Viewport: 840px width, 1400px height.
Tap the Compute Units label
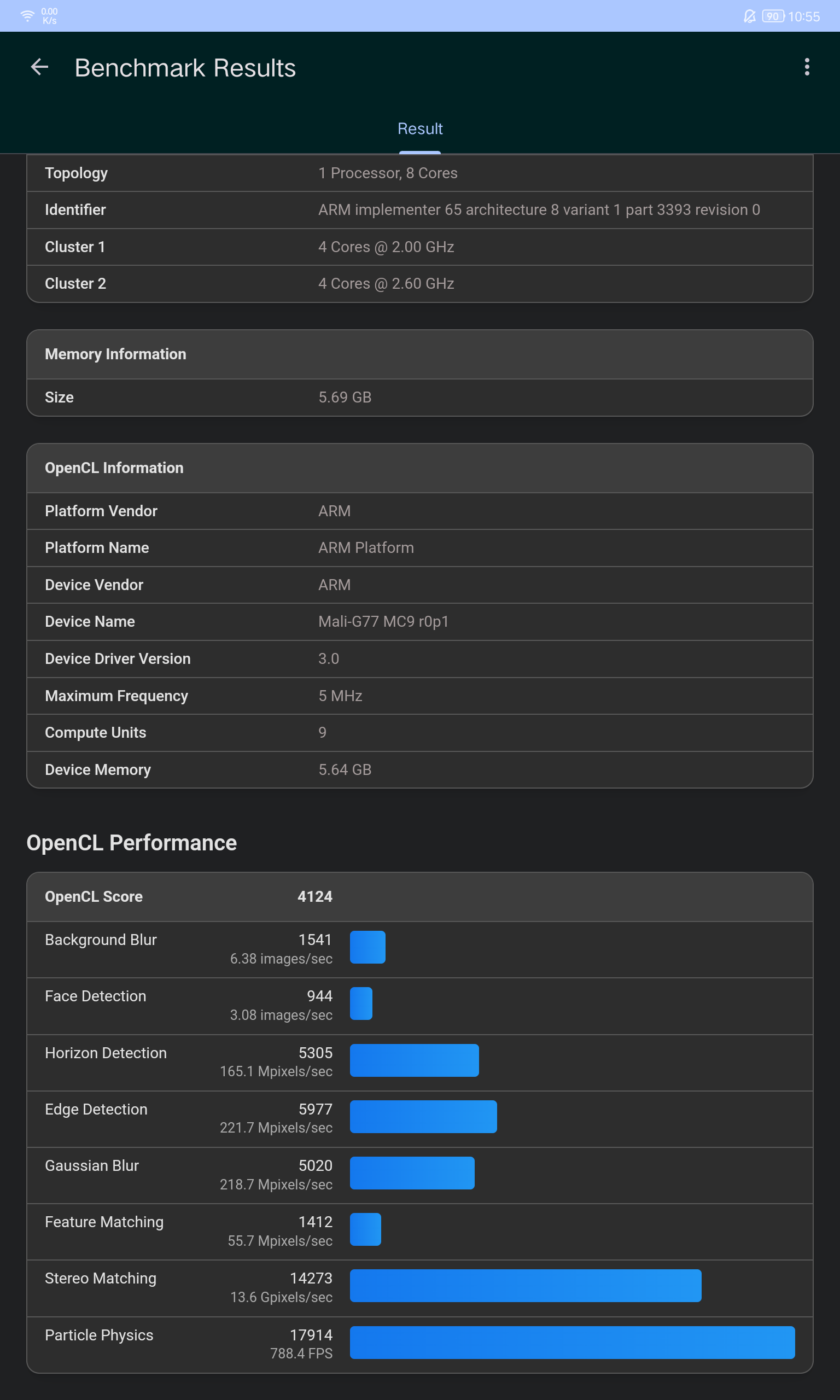[x=95, y=733]
